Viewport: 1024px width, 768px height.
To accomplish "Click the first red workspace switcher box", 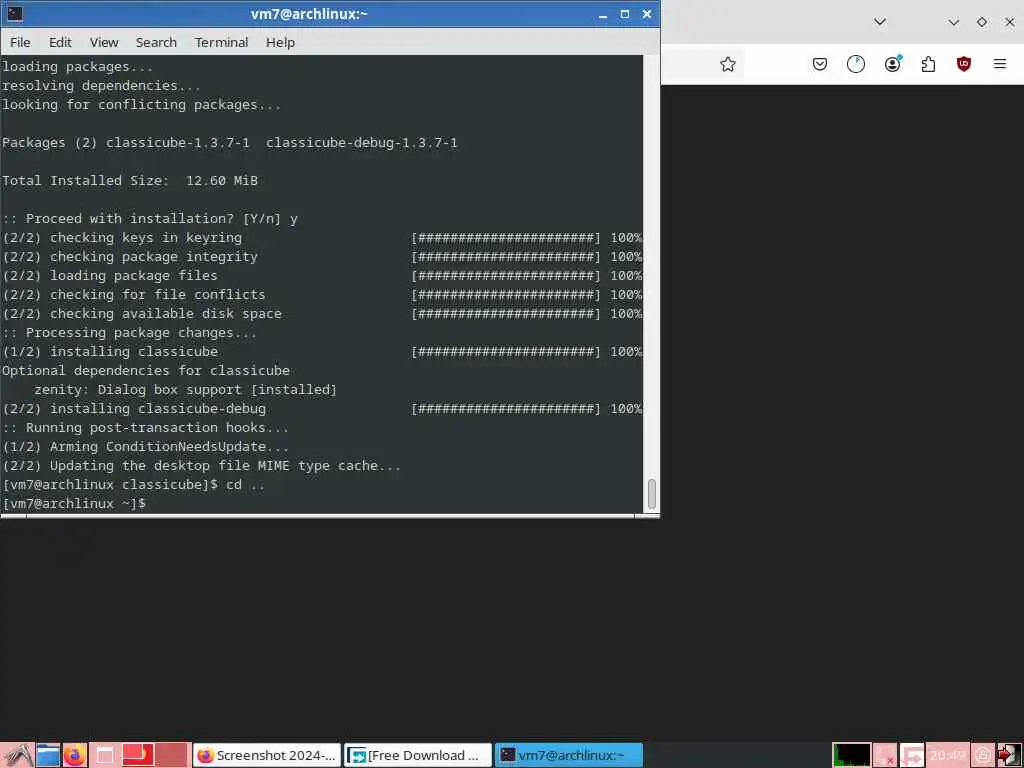I will pos(138,755).
